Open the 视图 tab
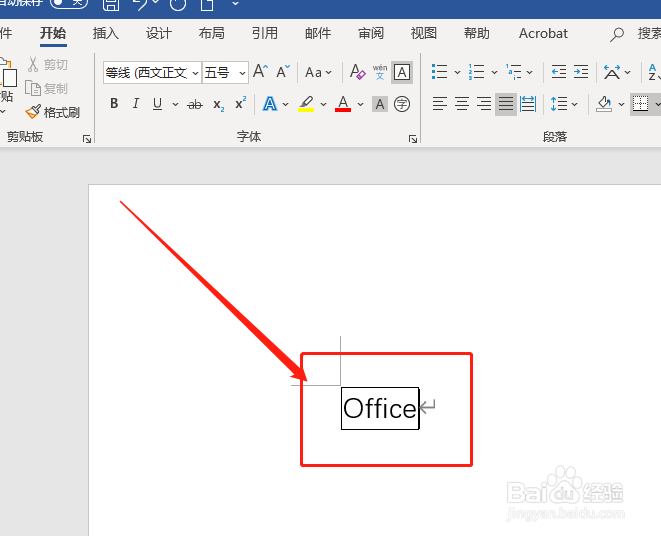Screen dimensions: 661x536 coord(424,33)
